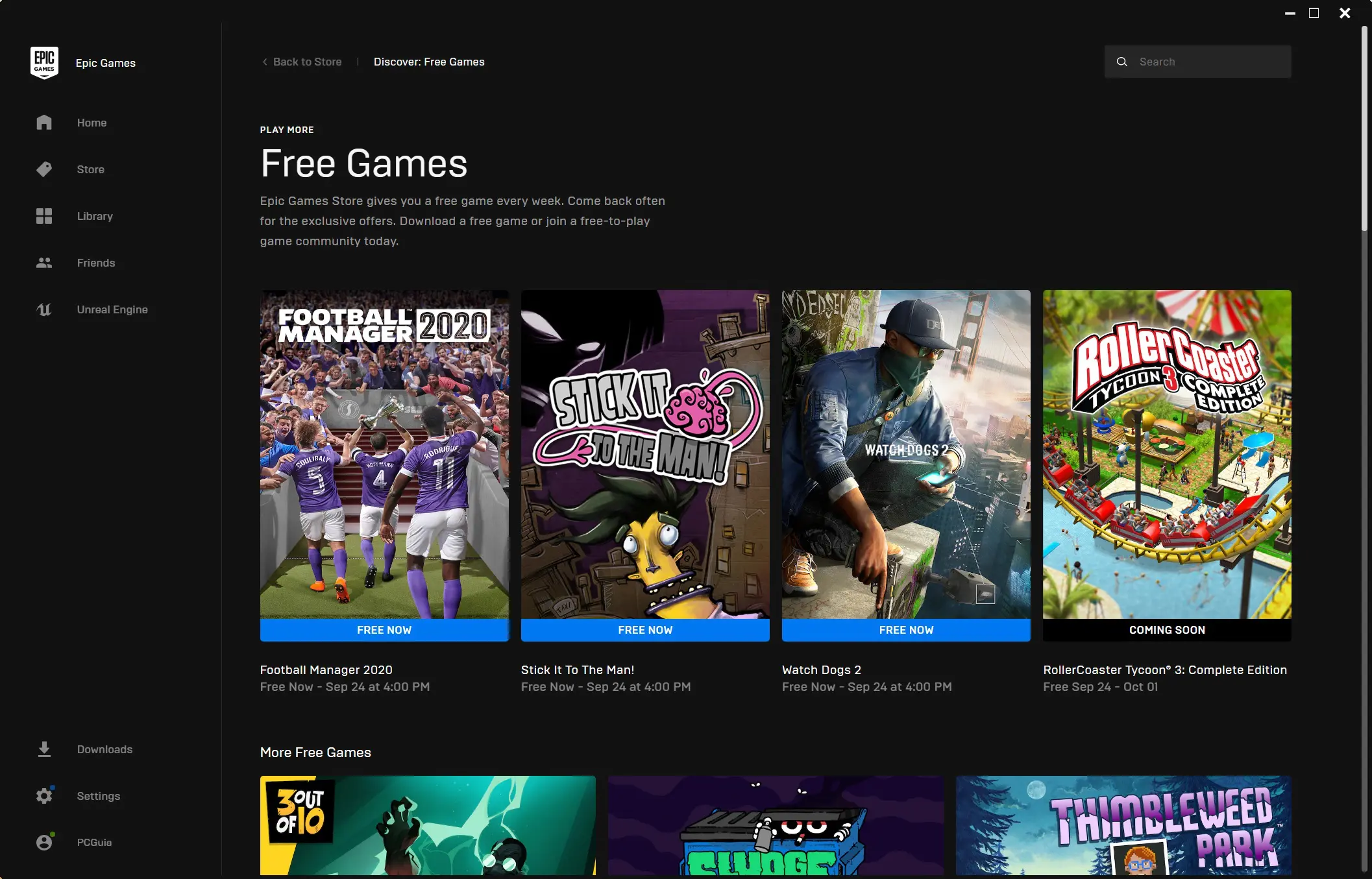Screen dimensions: 1372x879
Task: Open Downloads in the sidebar
Action: tap(104, 749)
